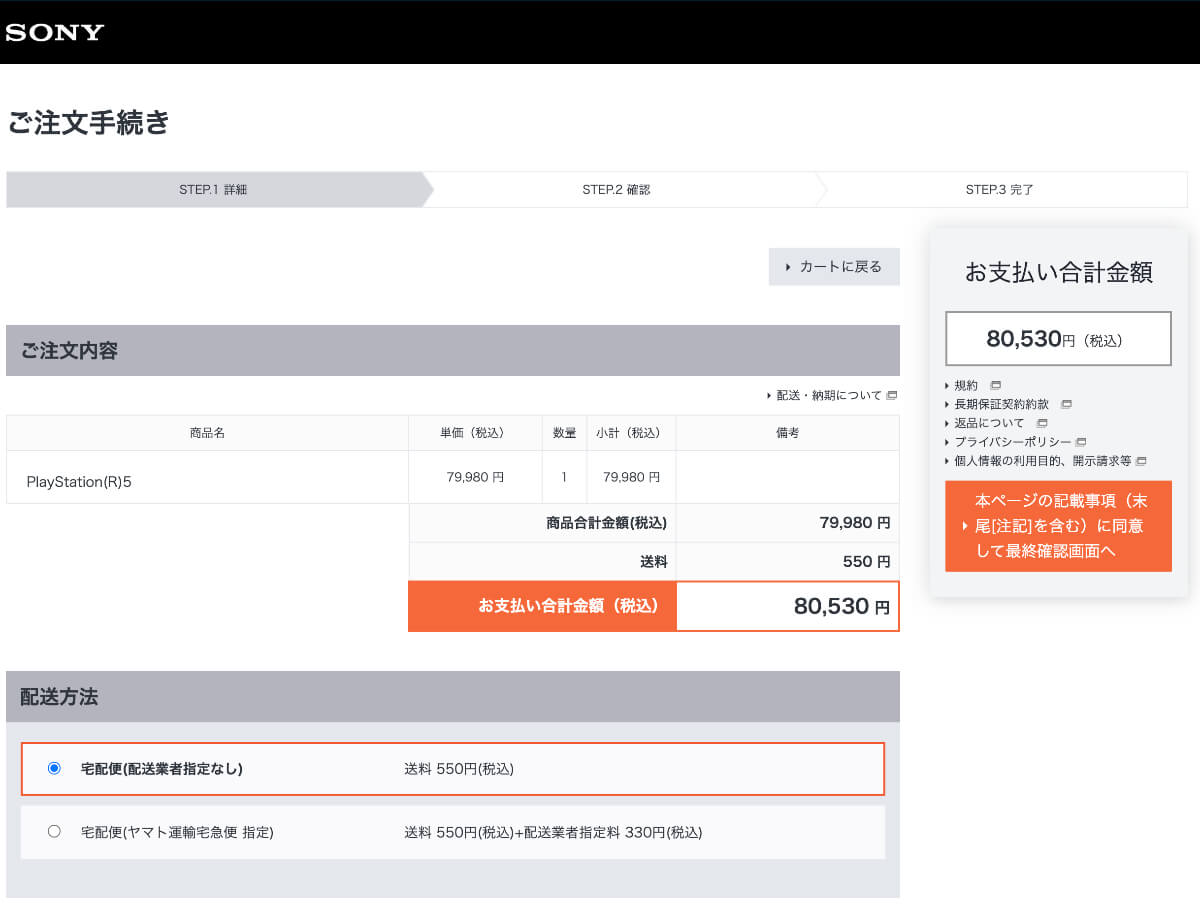Open 長期保証契約約款 link
The width and height of the screenshot is (1200, 905).
(x=1001, y=404)
